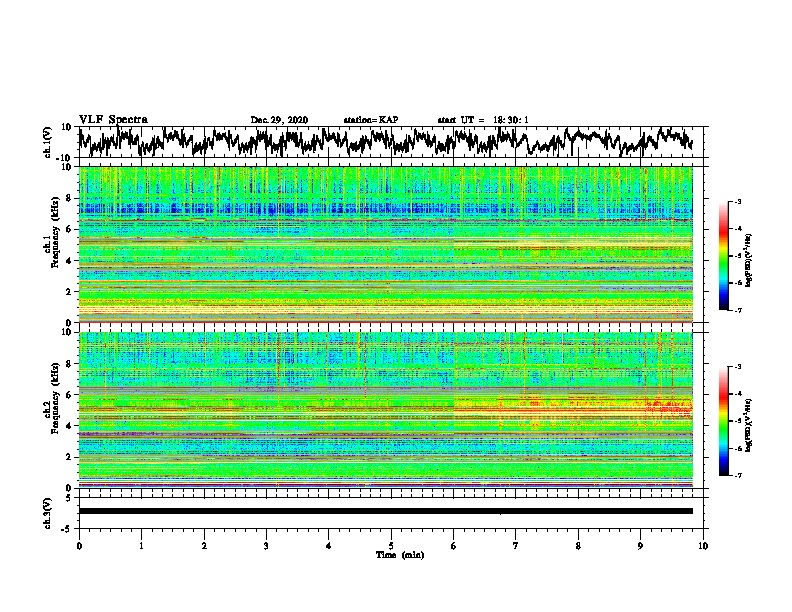Click the "station=KAP" header label
Image resolution: width=792 pixels, height=612 pixels.
pos(371,120)
